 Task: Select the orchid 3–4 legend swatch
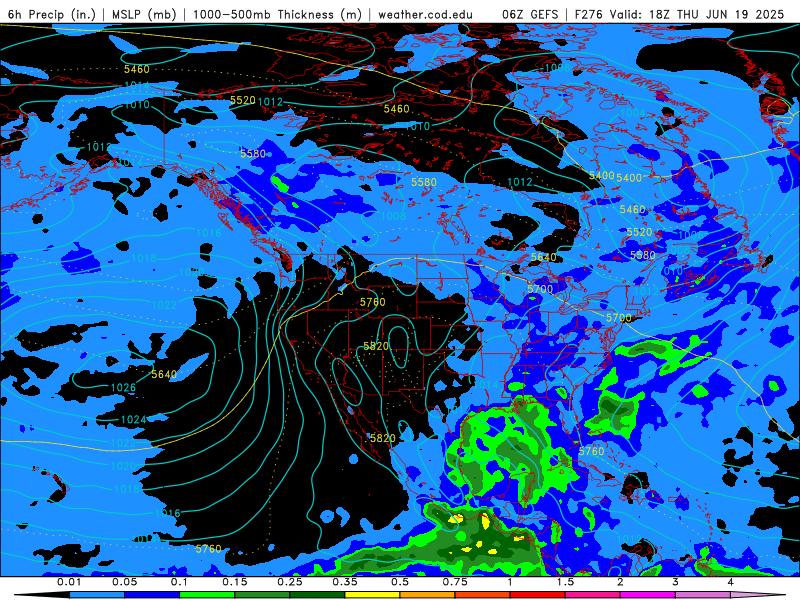[x=703, y=595]
